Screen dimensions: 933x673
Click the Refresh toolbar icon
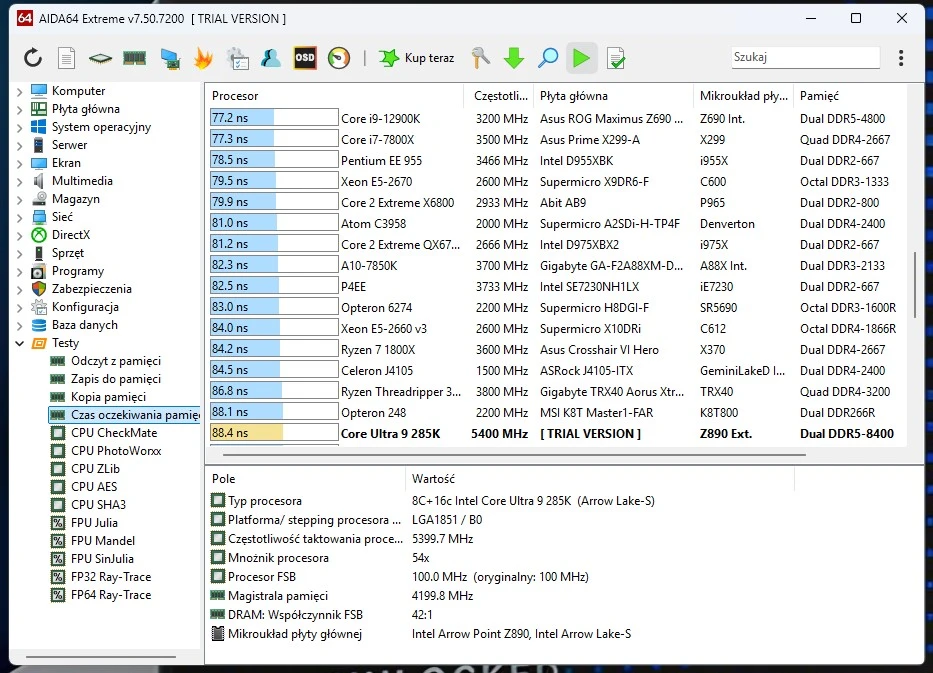(33, 58)
